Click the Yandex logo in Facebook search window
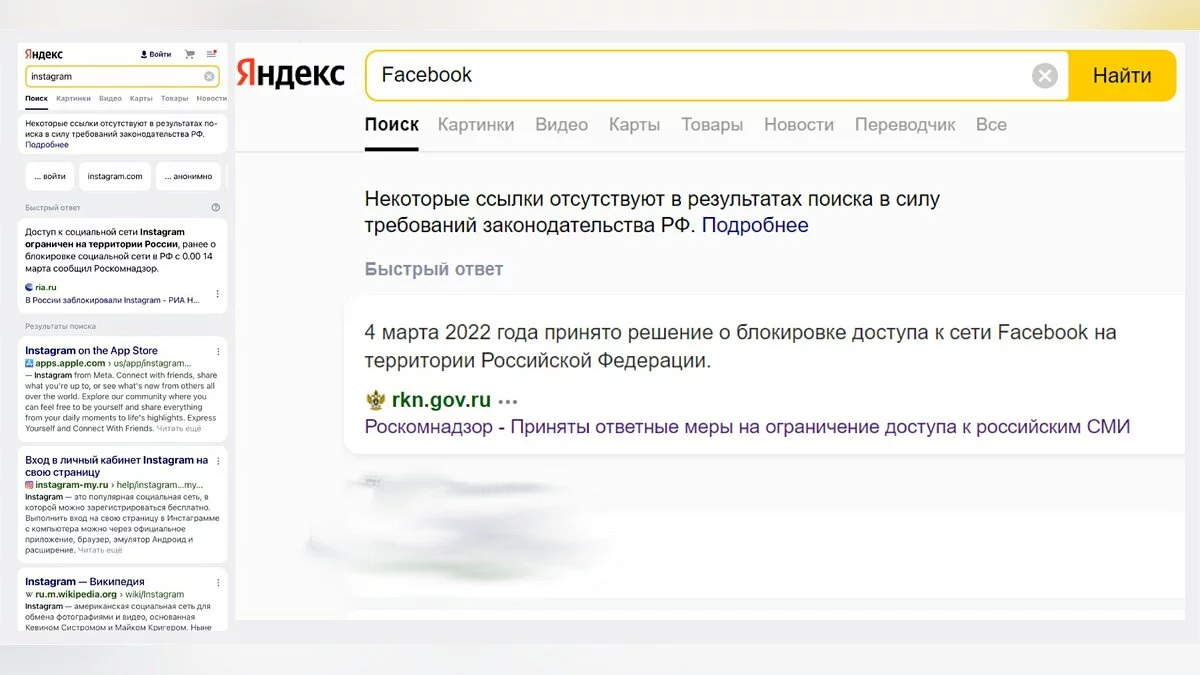Screen dimensions: 1200x675 [x=291, y=75]
